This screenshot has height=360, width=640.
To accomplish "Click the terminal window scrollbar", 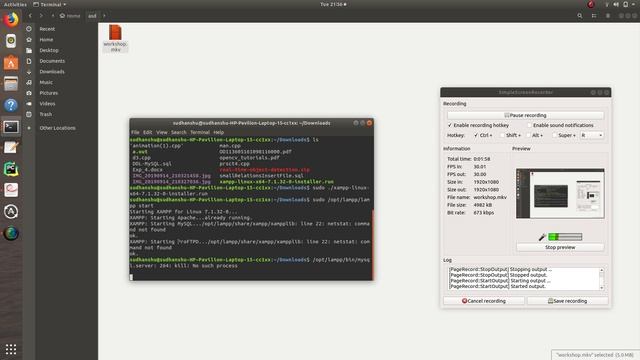I will (372, 244).
